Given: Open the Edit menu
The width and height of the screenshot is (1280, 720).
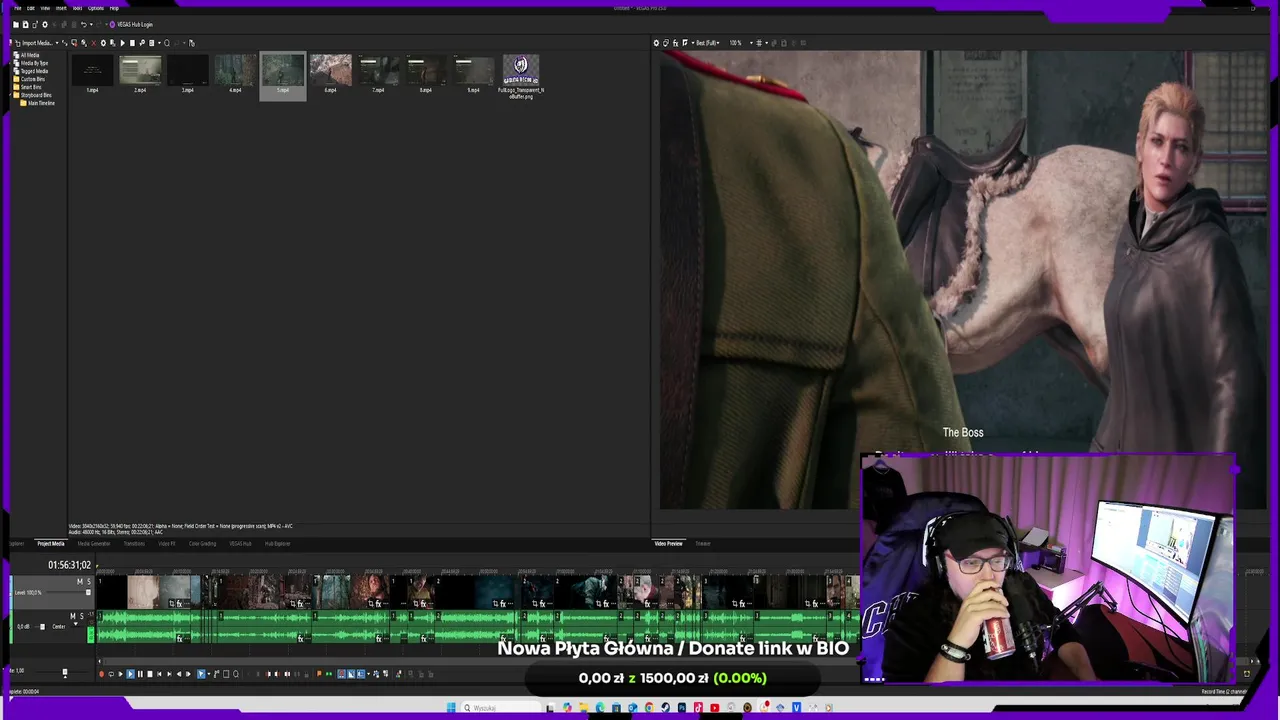Looking at the screenshot, I should tap(31, 8).
